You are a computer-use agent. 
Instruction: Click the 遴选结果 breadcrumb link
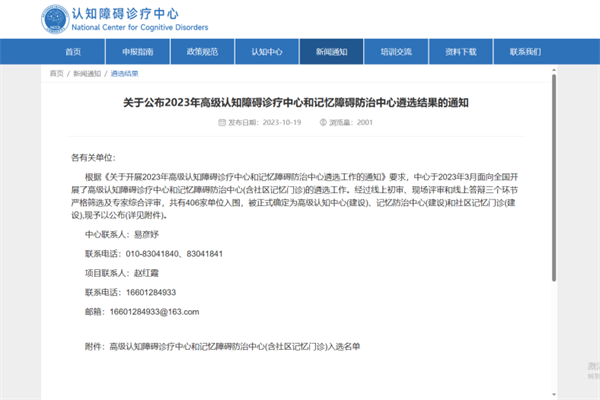coord(125,74)
